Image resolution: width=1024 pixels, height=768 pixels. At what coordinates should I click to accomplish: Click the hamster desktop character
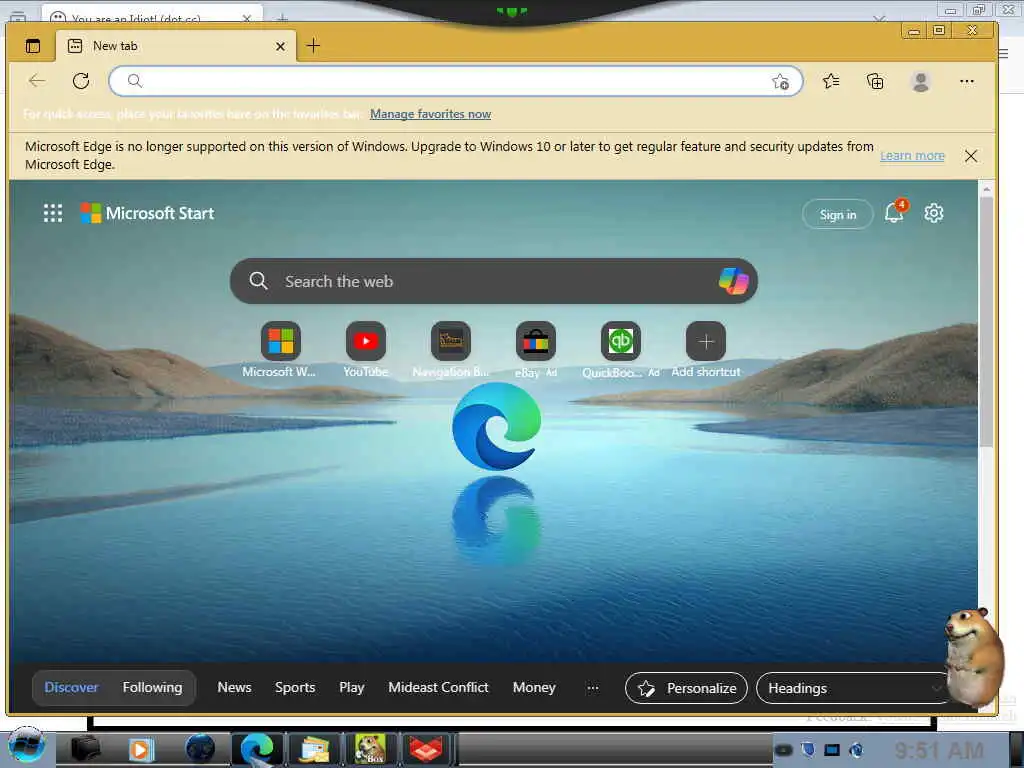point(974,656)
